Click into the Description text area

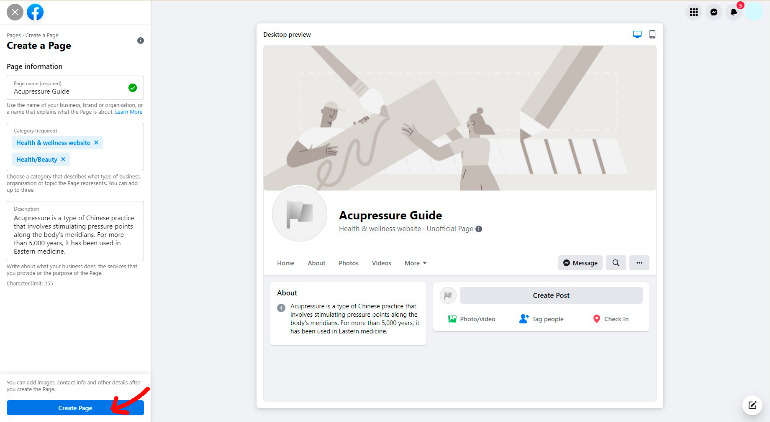pyautogui.click(x=75, y=231)
